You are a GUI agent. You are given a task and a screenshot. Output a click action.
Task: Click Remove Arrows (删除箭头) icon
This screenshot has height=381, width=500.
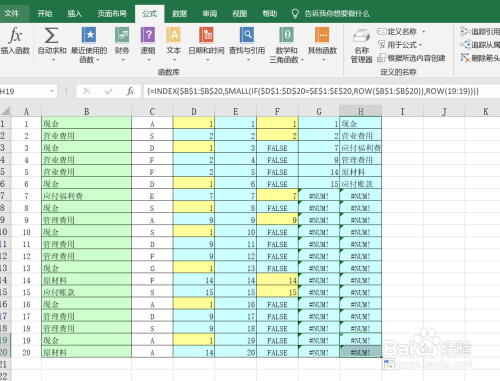click(x=465, y=58)
